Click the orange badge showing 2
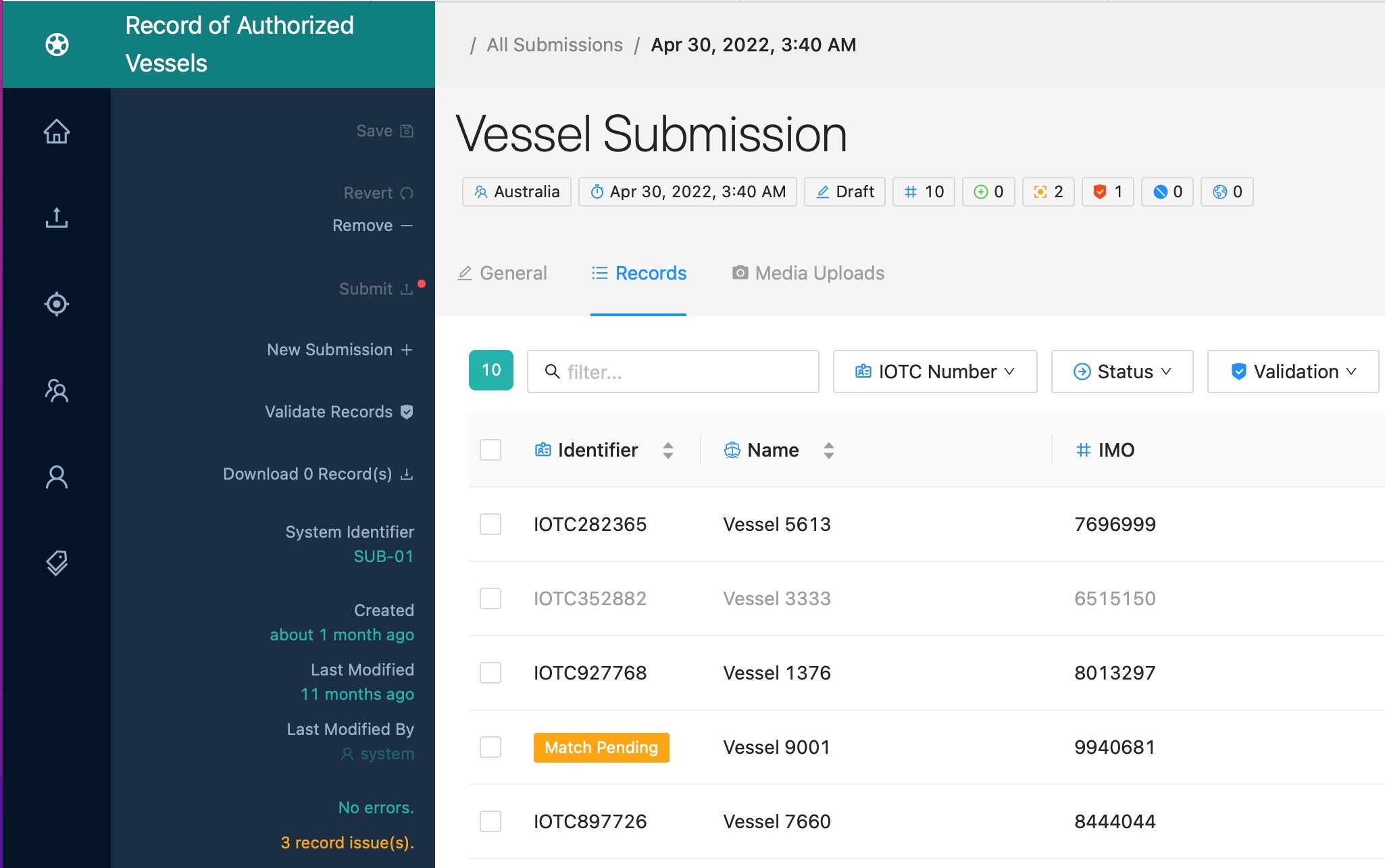The image size is (1385, 868). [1048, 192]
